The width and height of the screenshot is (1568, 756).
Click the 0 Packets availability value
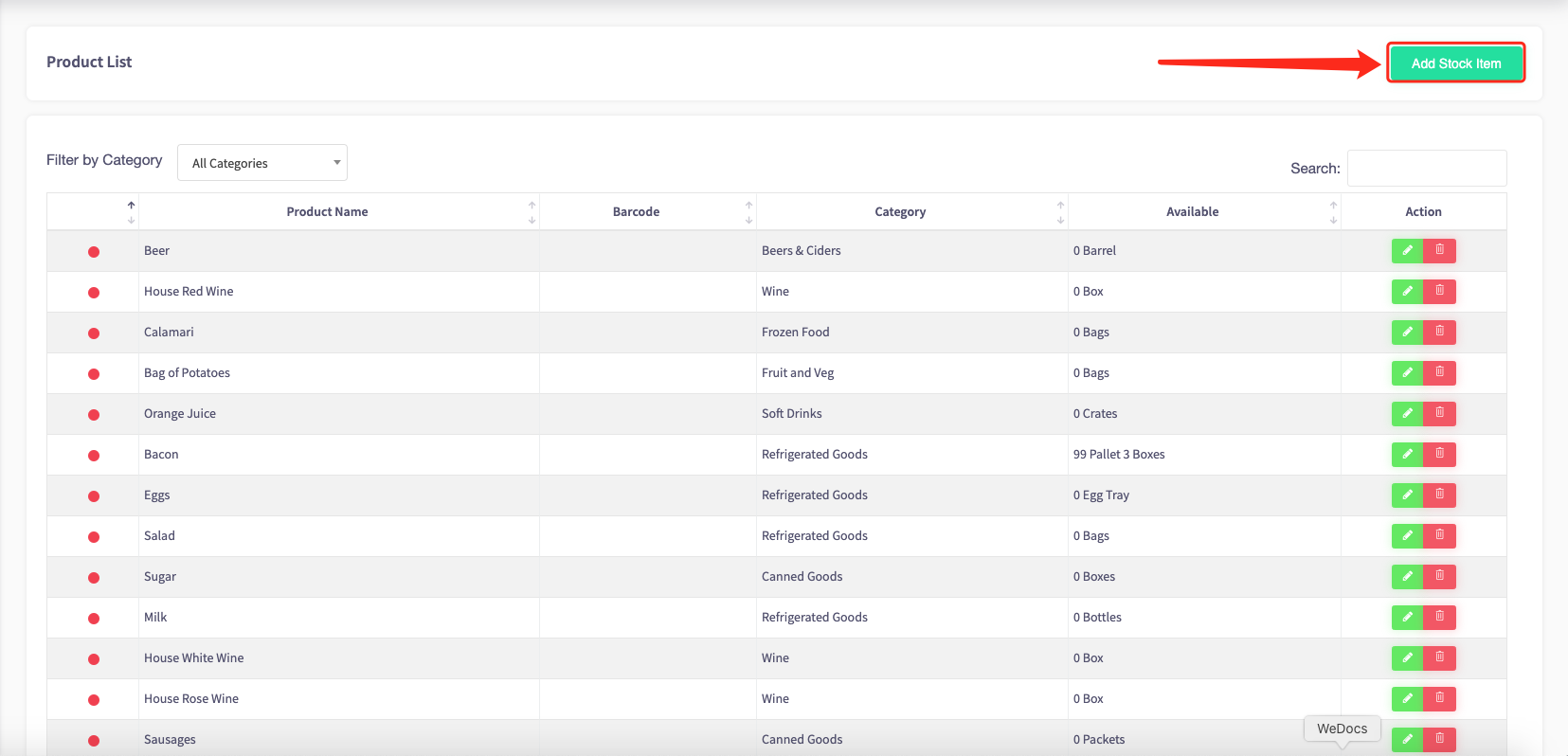1099,739
